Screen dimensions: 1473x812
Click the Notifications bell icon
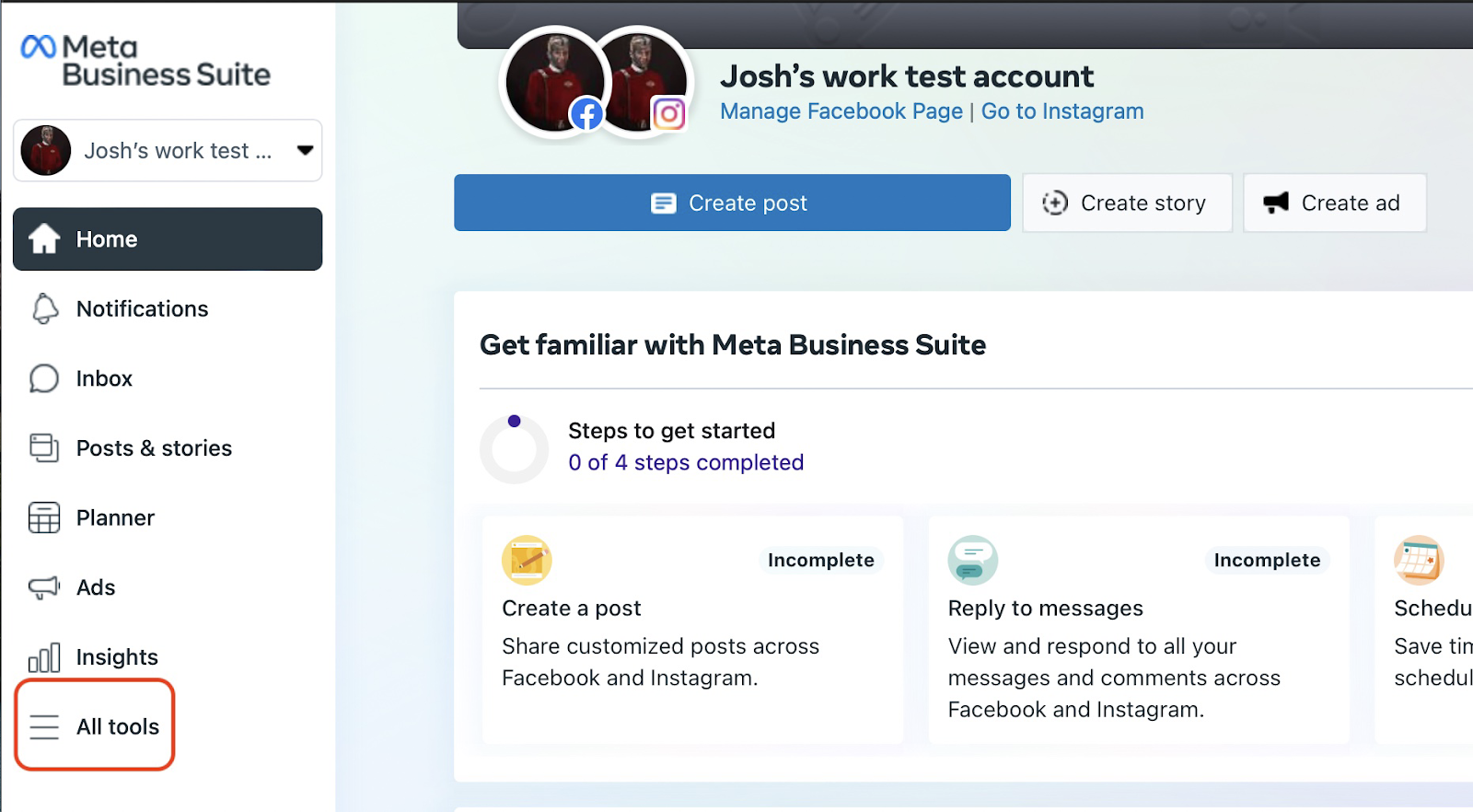(44, 309)
